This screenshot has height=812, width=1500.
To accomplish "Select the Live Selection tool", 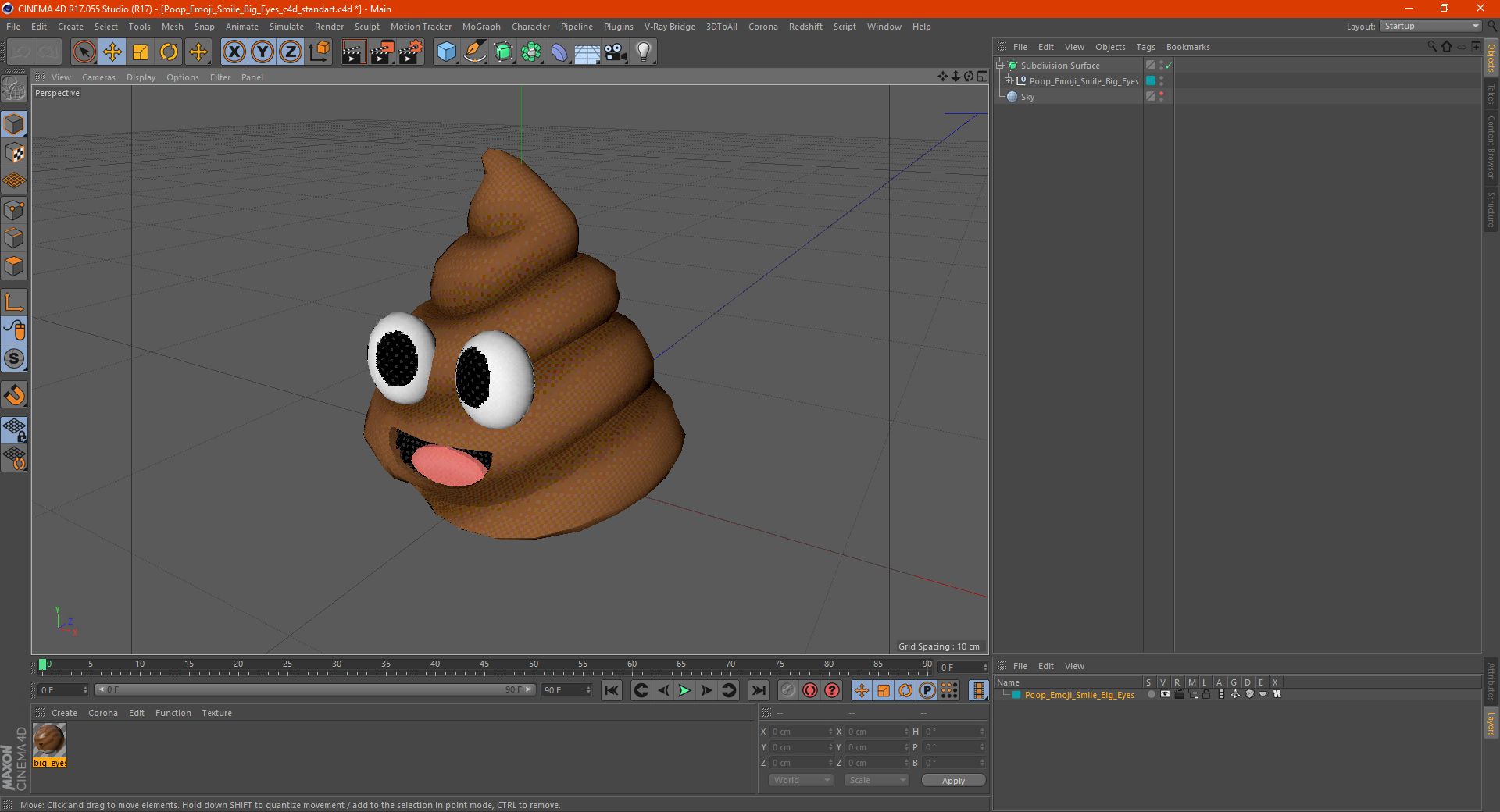I will pyautogui.click(x=84, y=52).
